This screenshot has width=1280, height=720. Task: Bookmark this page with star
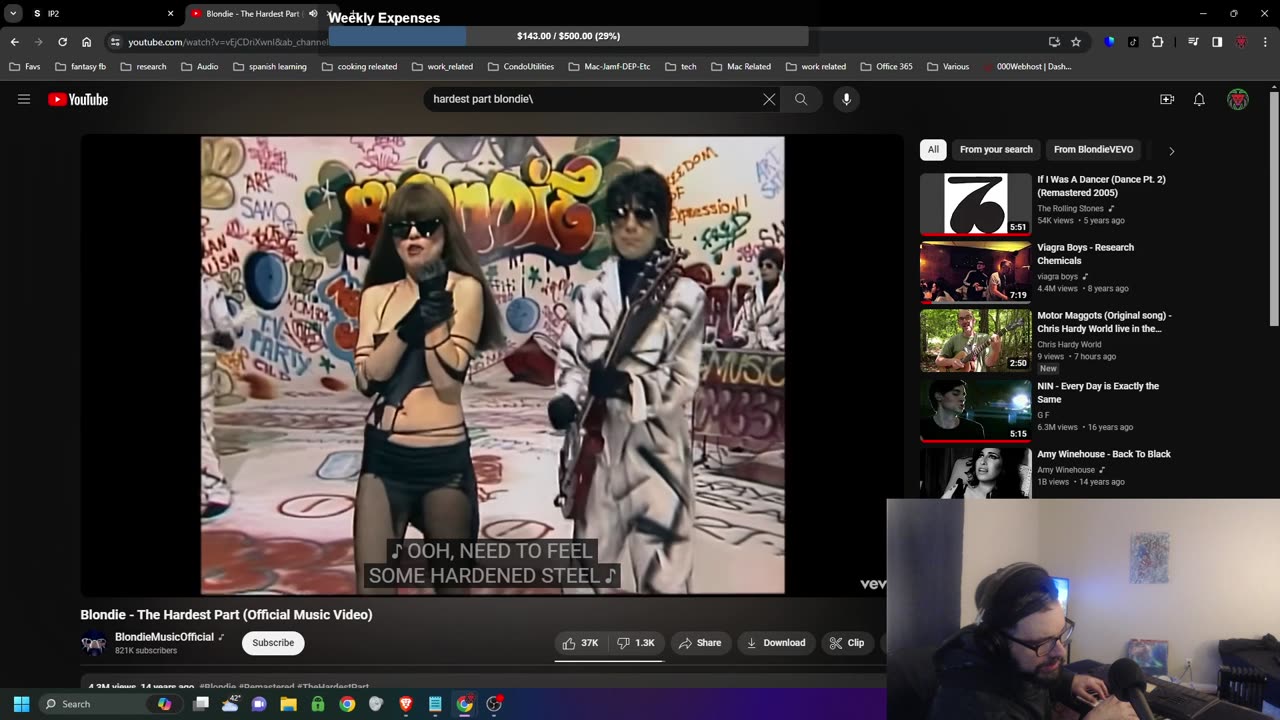pyautogui.click(x=1076, y=42)
